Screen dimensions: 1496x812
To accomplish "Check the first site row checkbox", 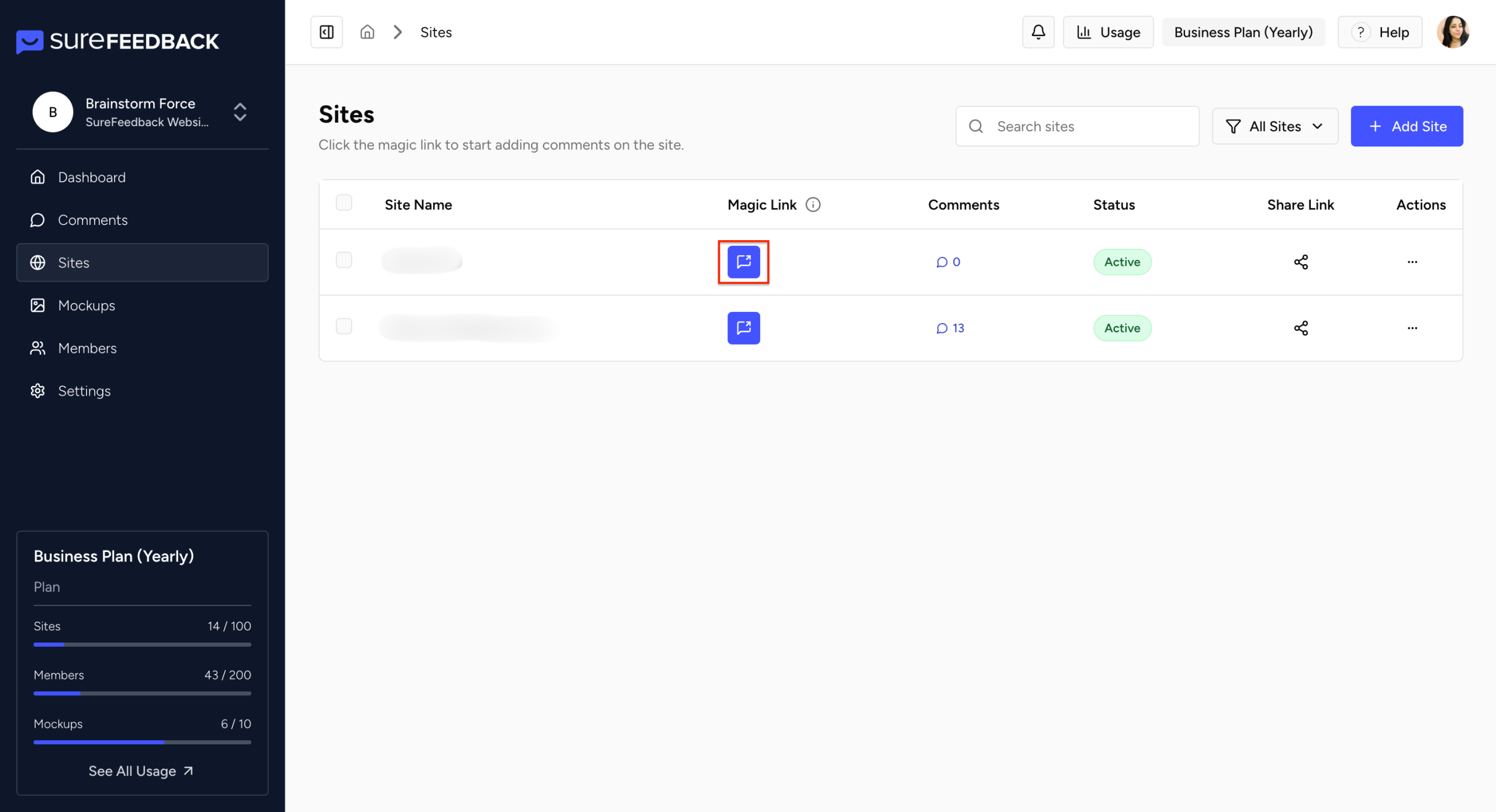I will (x=344, y=260).
